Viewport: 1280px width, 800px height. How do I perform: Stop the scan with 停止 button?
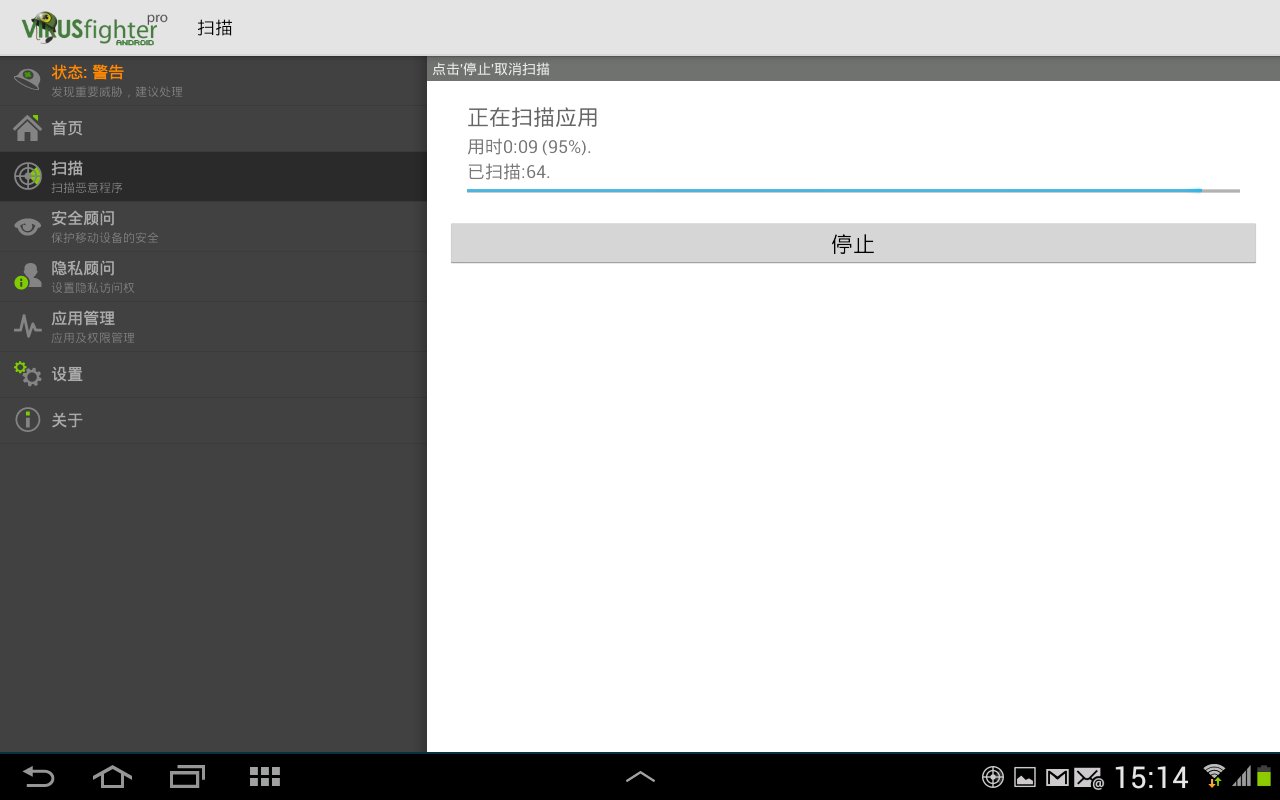(853, 244)
